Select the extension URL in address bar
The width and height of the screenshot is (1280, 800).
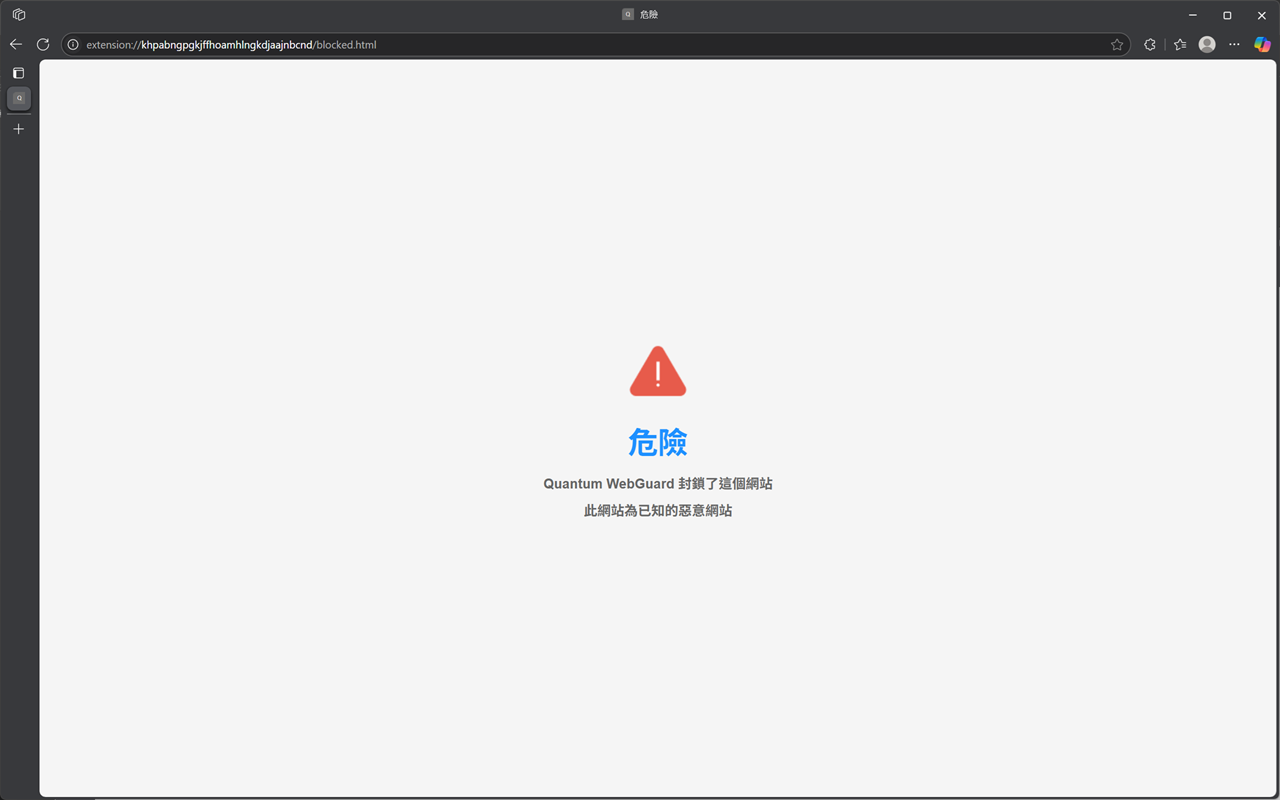pos(231,44)
